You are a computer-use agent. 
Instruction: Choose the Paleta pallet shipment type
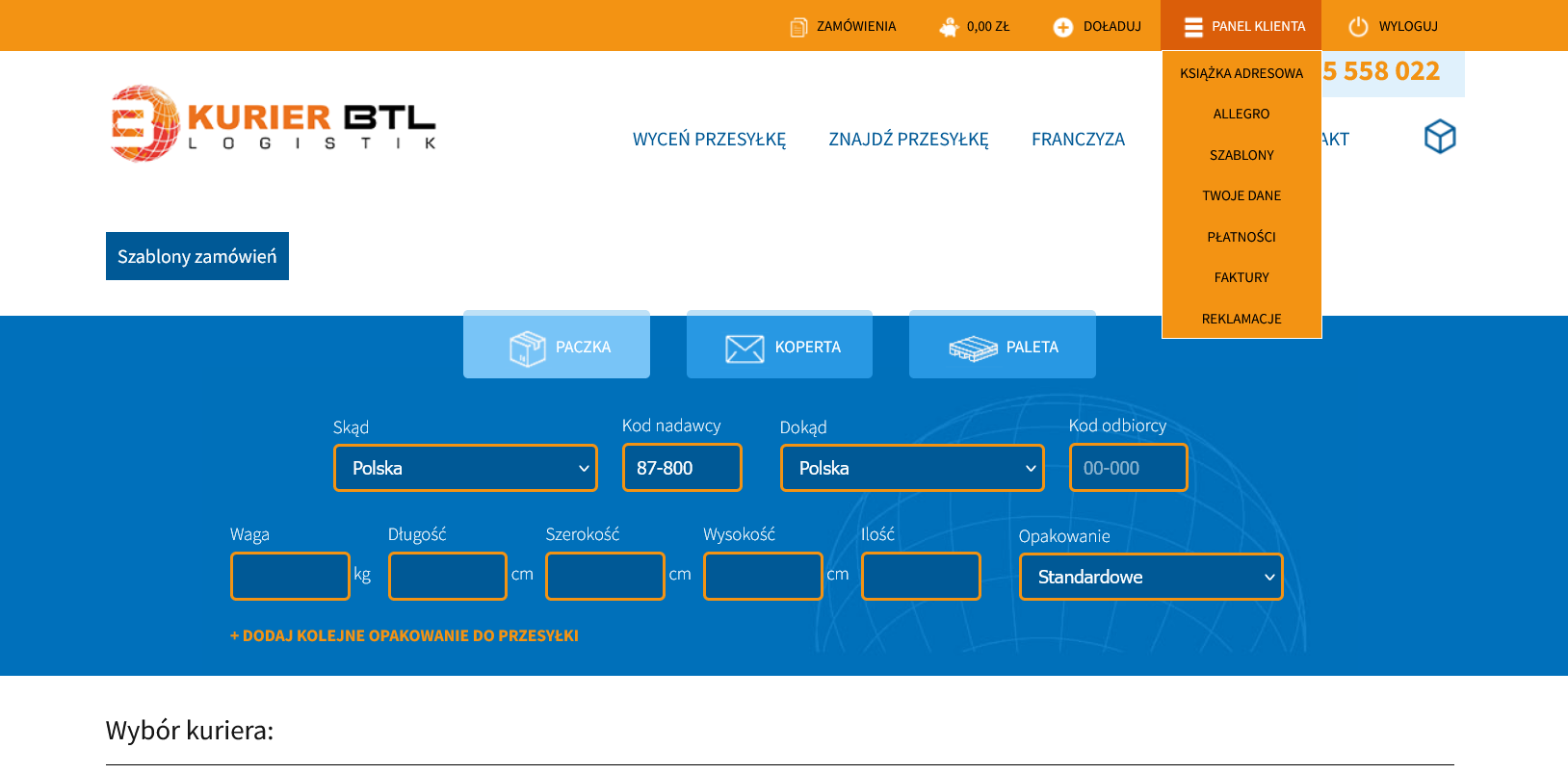tap(1002, 347)
